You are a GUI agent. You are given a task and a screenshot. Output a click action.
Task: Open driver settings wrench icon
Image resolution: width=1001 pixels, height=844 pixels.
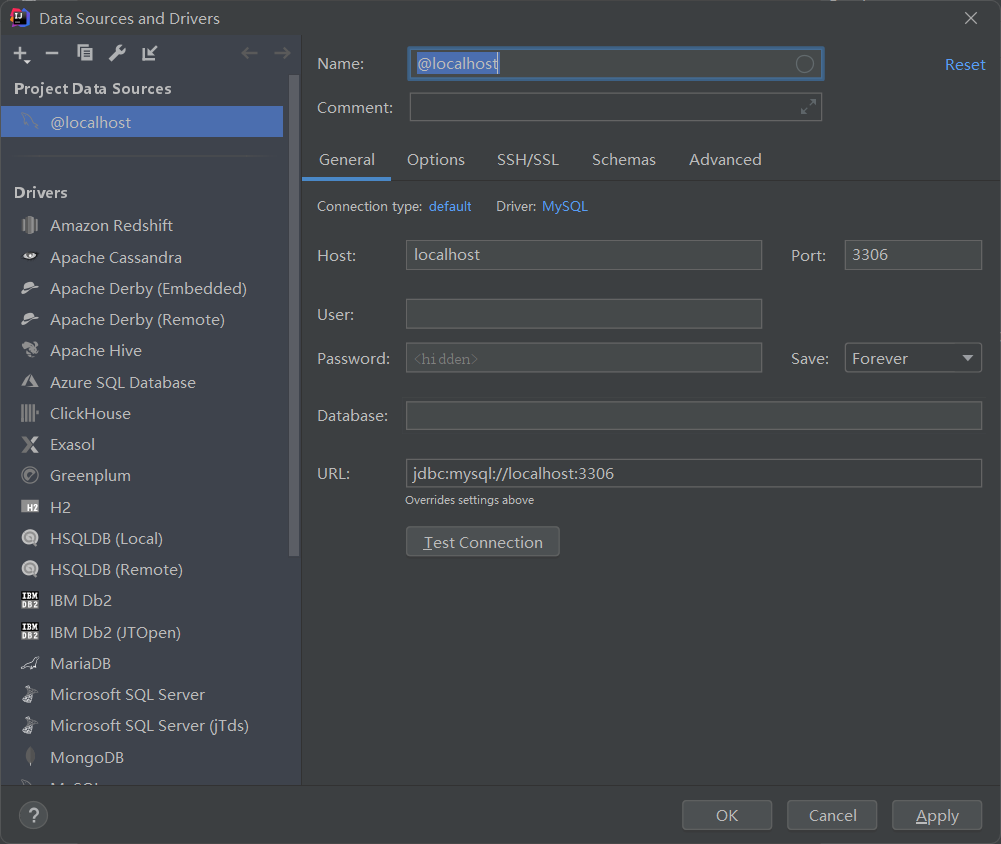point(117,53)
